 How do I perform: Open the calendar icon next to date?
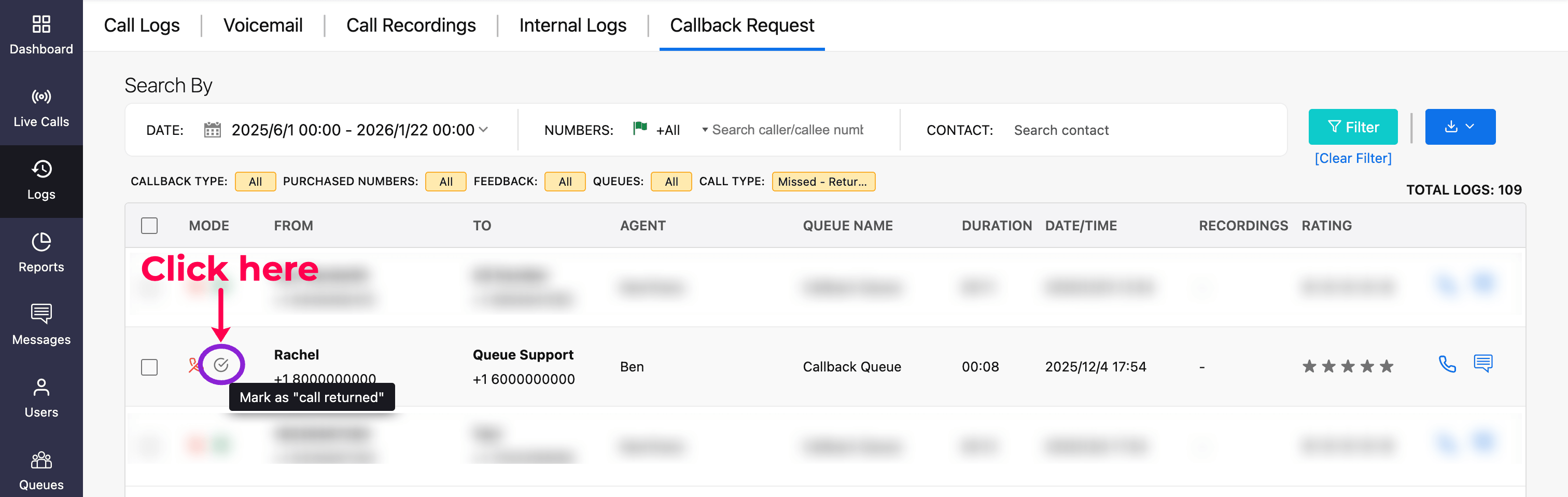coord(212,130)
